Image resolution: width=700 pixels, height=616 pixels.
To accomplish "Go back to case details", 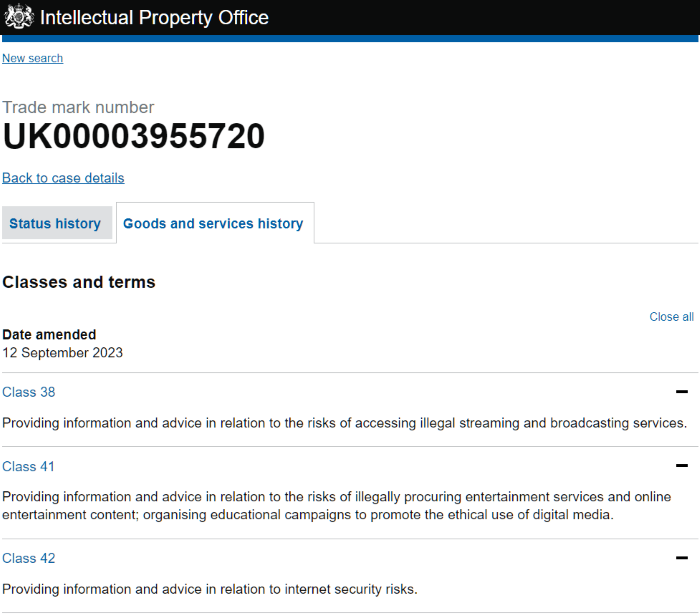I will tap(63, 178).
